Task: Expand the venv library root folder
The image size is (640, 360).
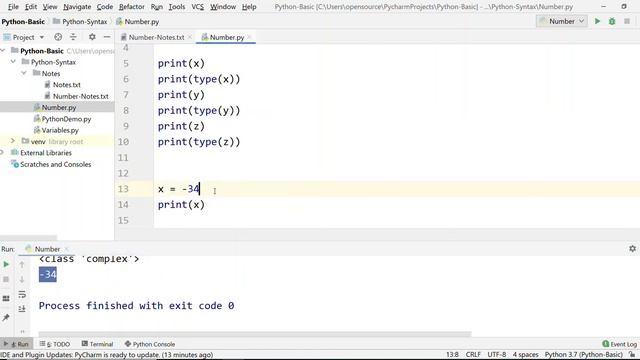Action: coord(13,141)
